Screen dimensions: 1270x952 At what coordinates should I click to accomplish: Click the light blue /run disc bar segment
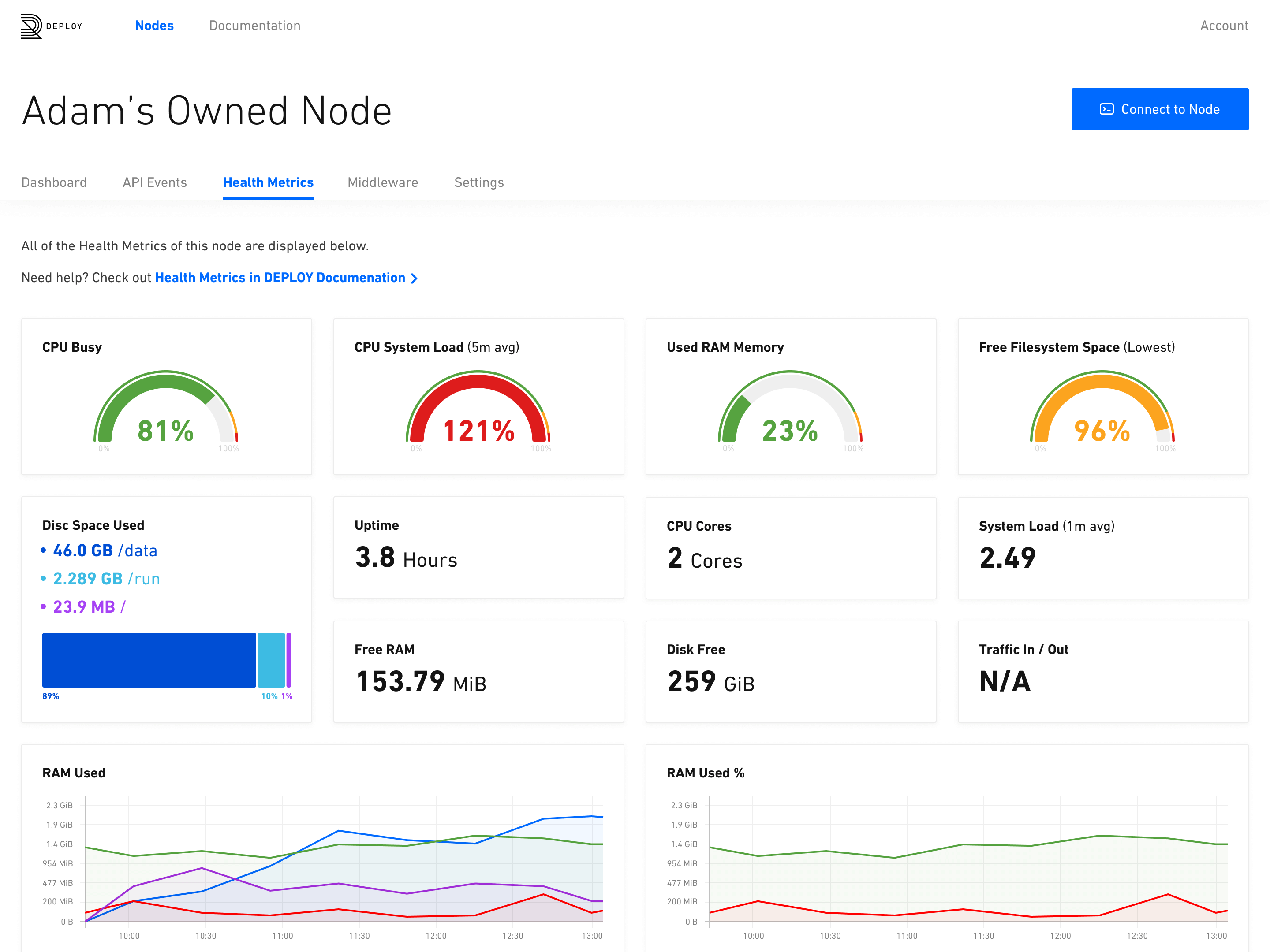coord(271,660)
